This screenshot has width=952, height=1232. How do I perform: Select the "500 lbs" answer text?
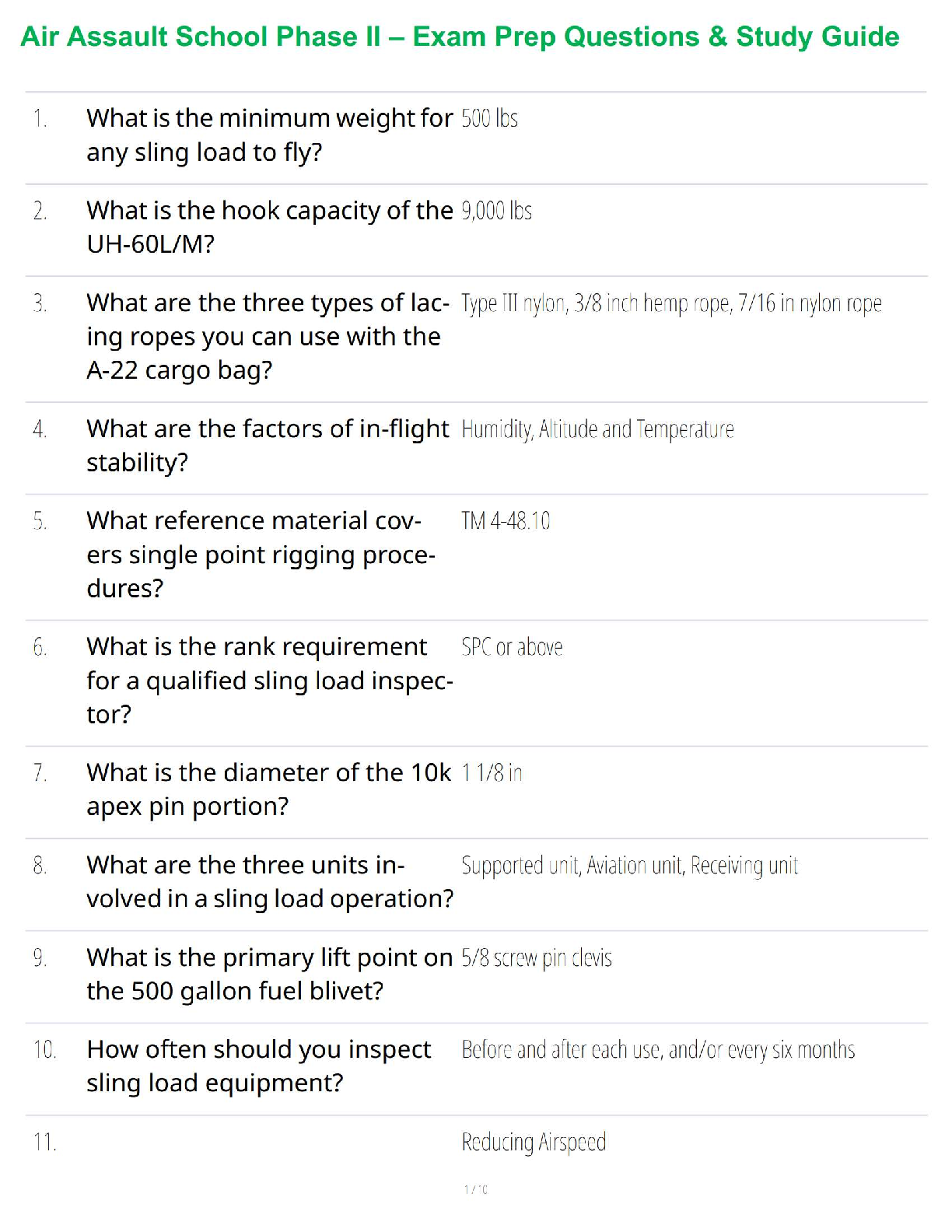[x=489, y=118]
